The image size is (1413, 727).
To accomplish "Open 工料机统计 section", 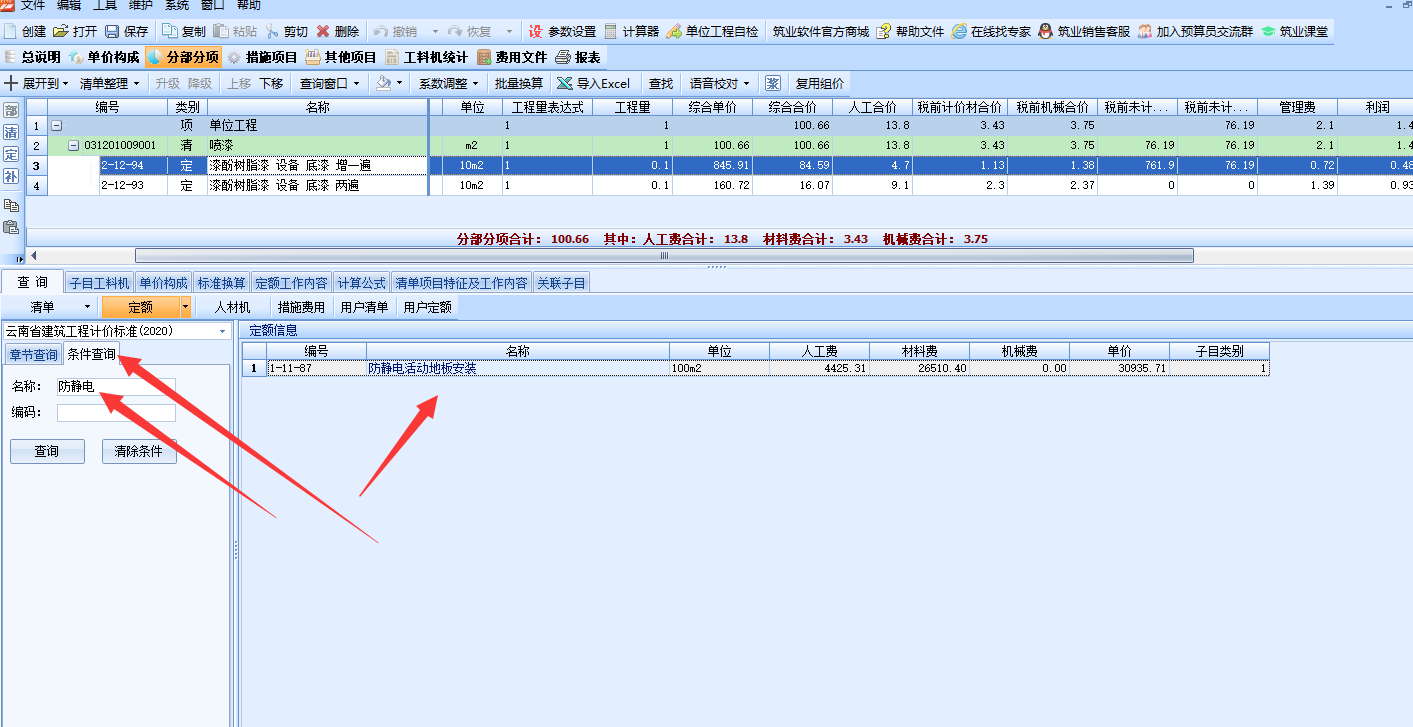I will [x=427, y=57].
